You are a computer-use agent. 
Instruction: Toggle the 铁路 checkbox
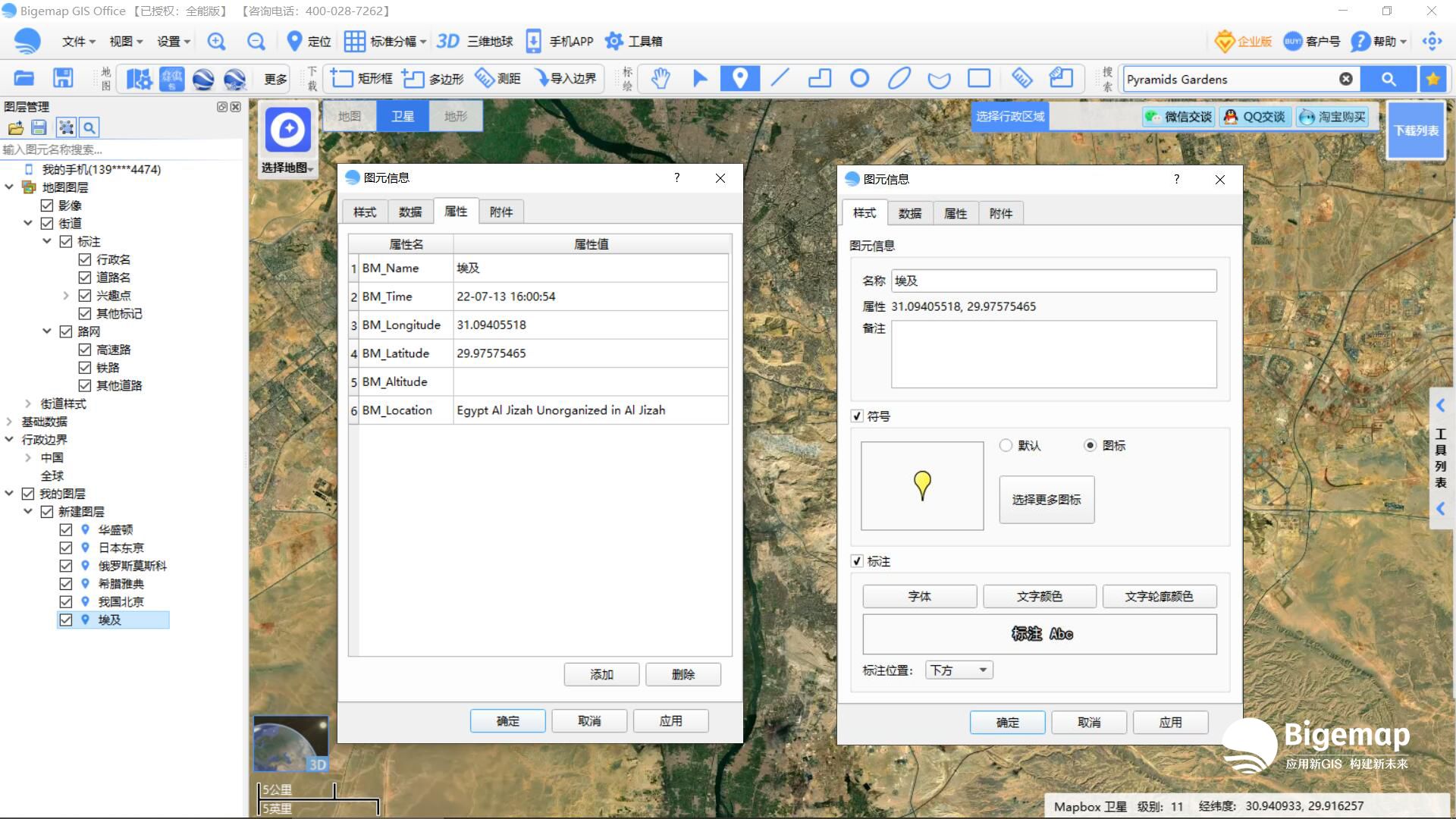(85, 368)
